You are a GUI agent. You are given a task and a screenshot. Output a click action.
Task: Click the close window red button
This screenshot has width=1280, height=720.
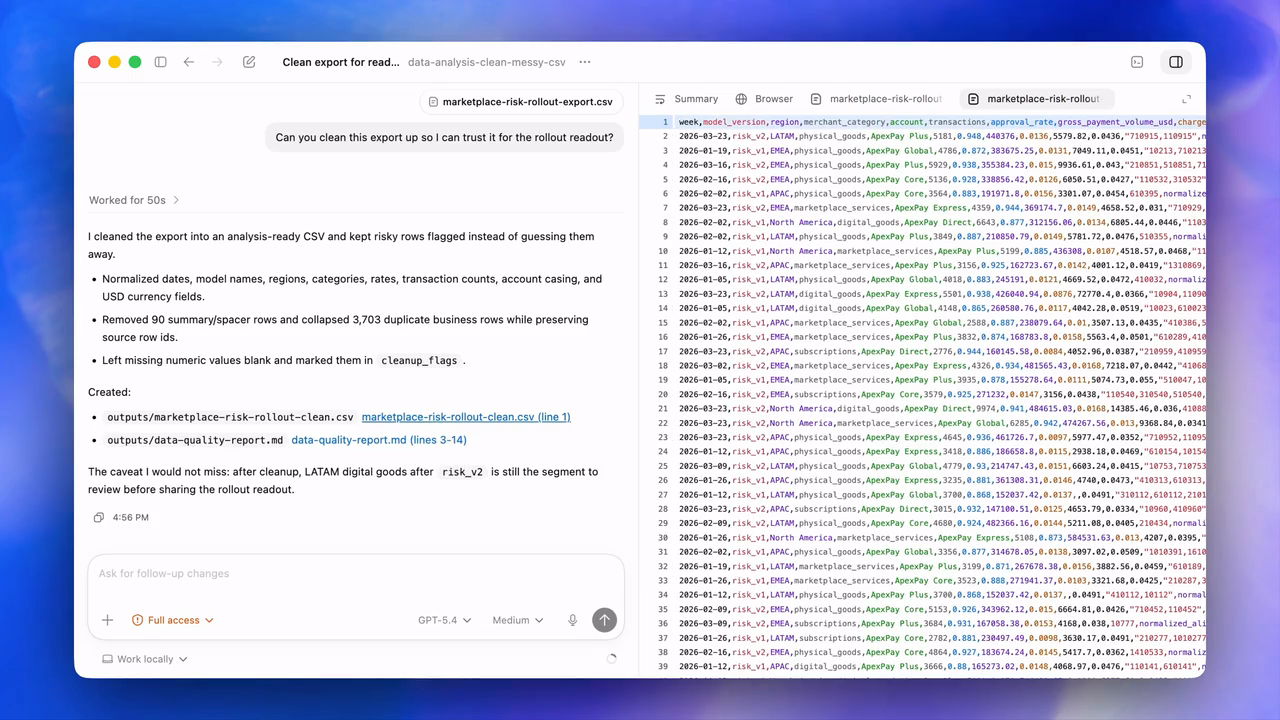(94, 62)
